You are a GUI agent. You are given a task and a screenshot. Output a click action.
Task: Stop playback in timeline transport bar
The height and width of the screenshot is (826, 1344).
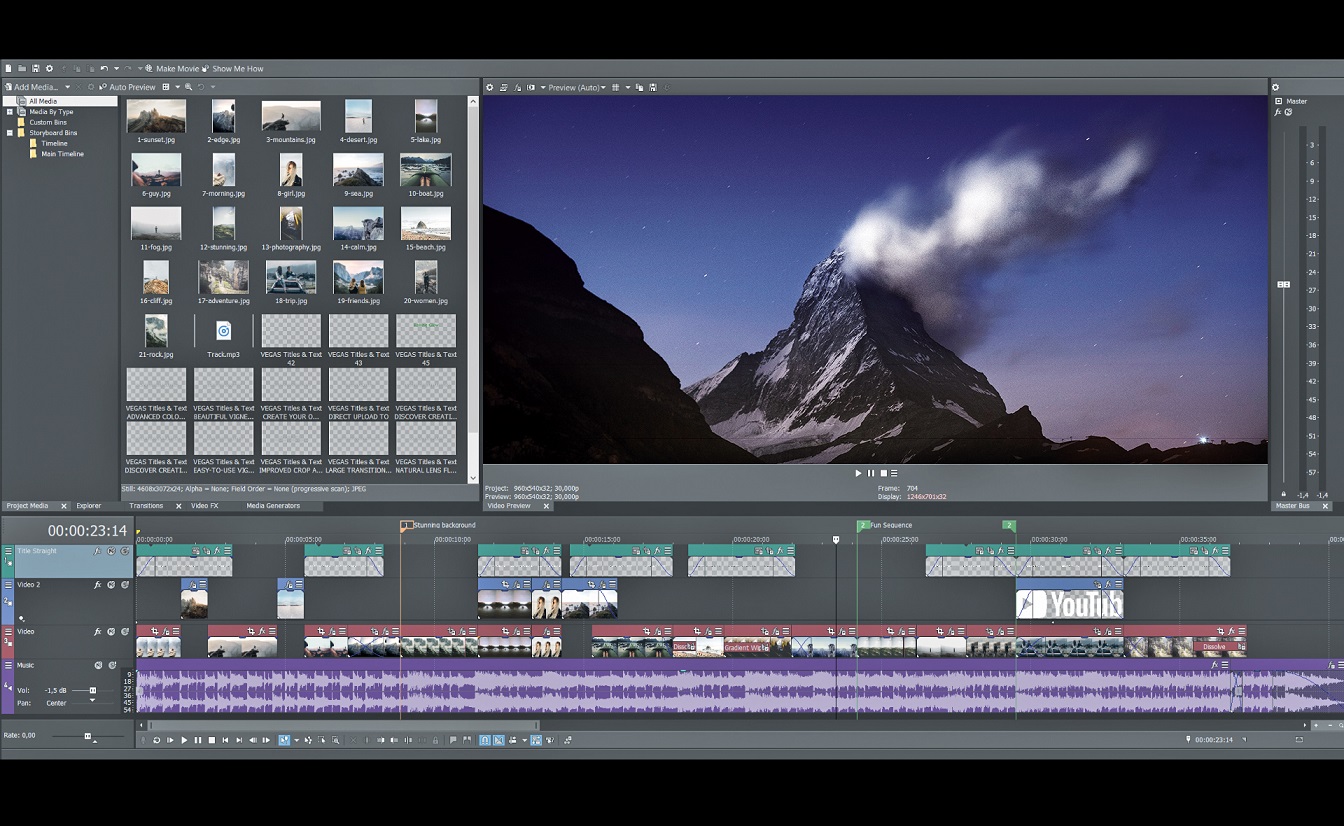point(211,740)
